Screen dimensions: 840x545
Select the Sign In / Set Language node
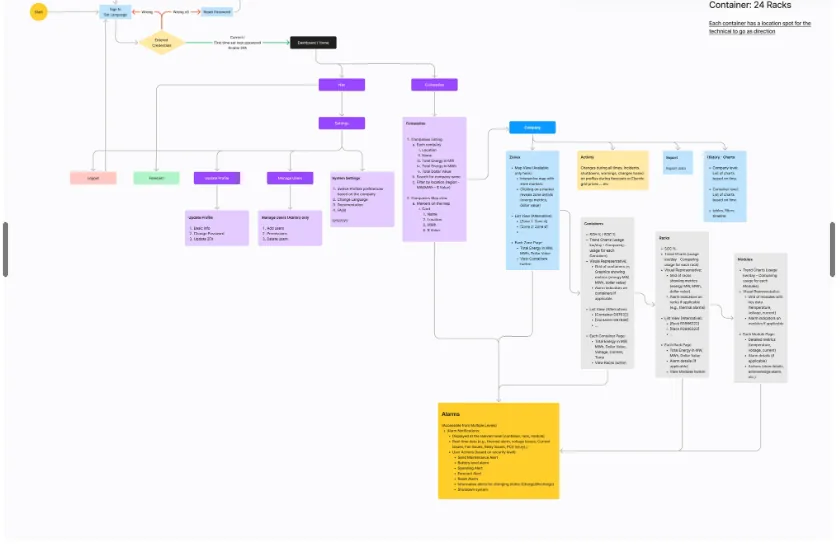(x=115, y=12)
